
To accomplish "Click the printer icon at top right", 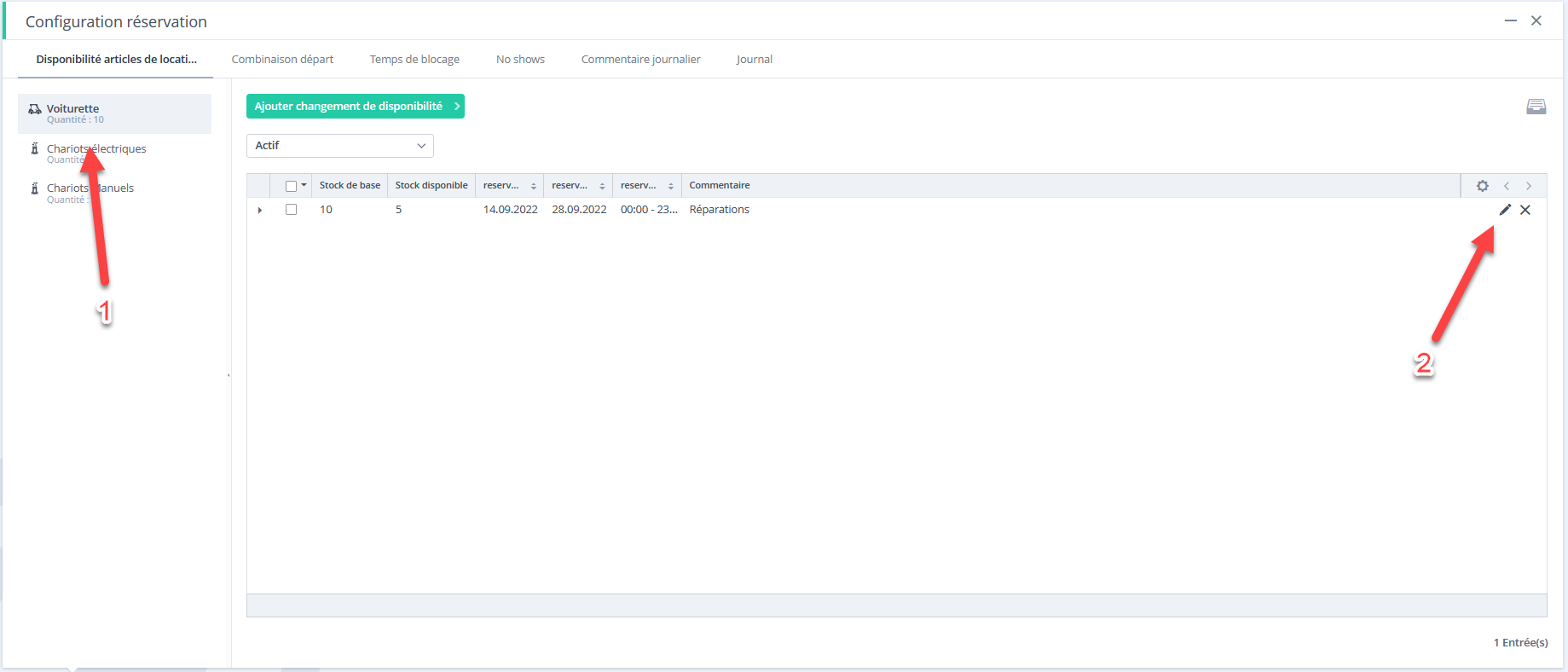I will (1536, 107).
